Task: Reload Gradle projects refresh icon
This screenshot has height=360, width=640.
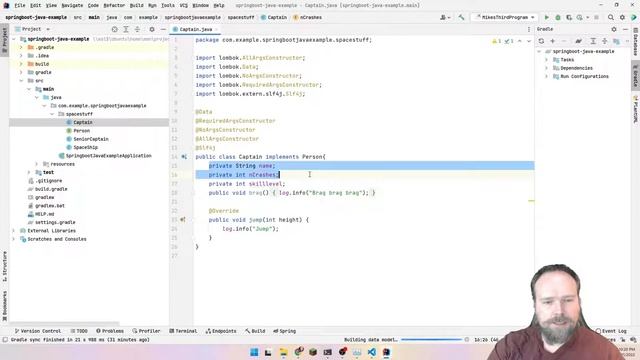Action: tap(541, 41)
